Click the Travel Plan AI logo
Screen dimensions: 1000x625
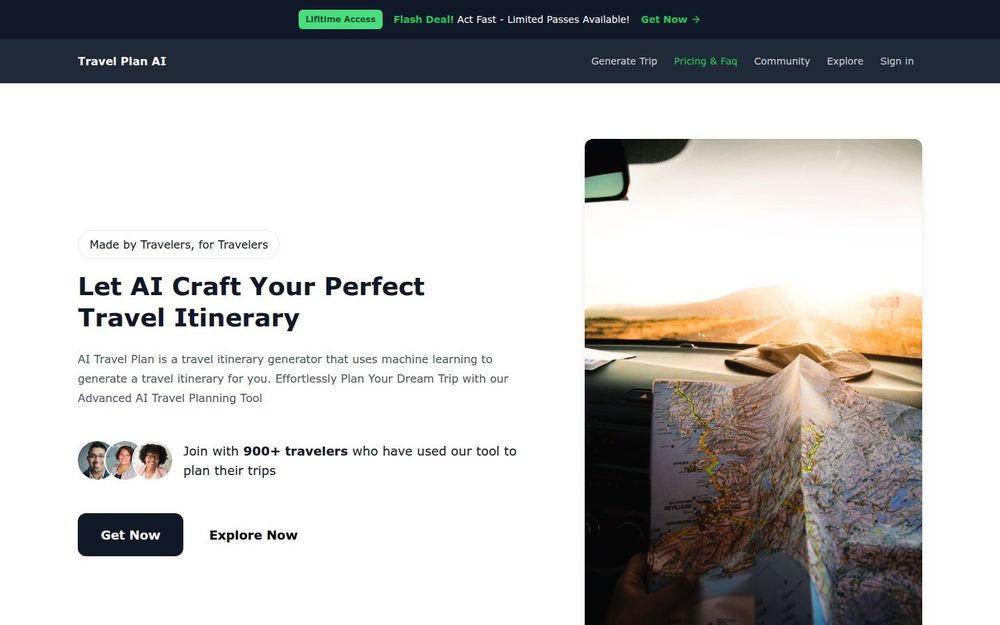[x=122, y=61]
